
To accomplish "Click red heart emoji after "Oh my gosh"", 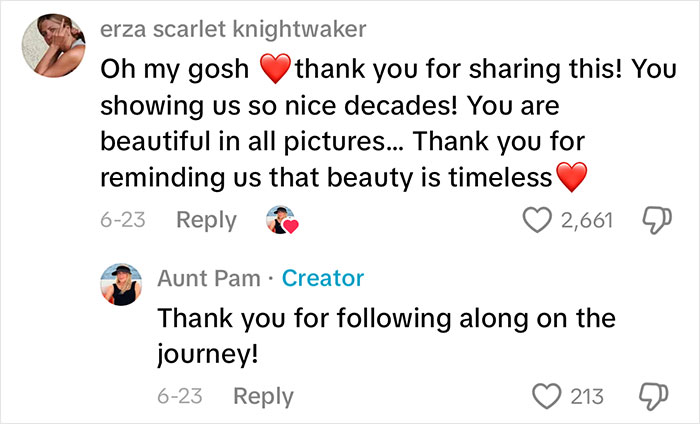I will click(x=275, y=71).
